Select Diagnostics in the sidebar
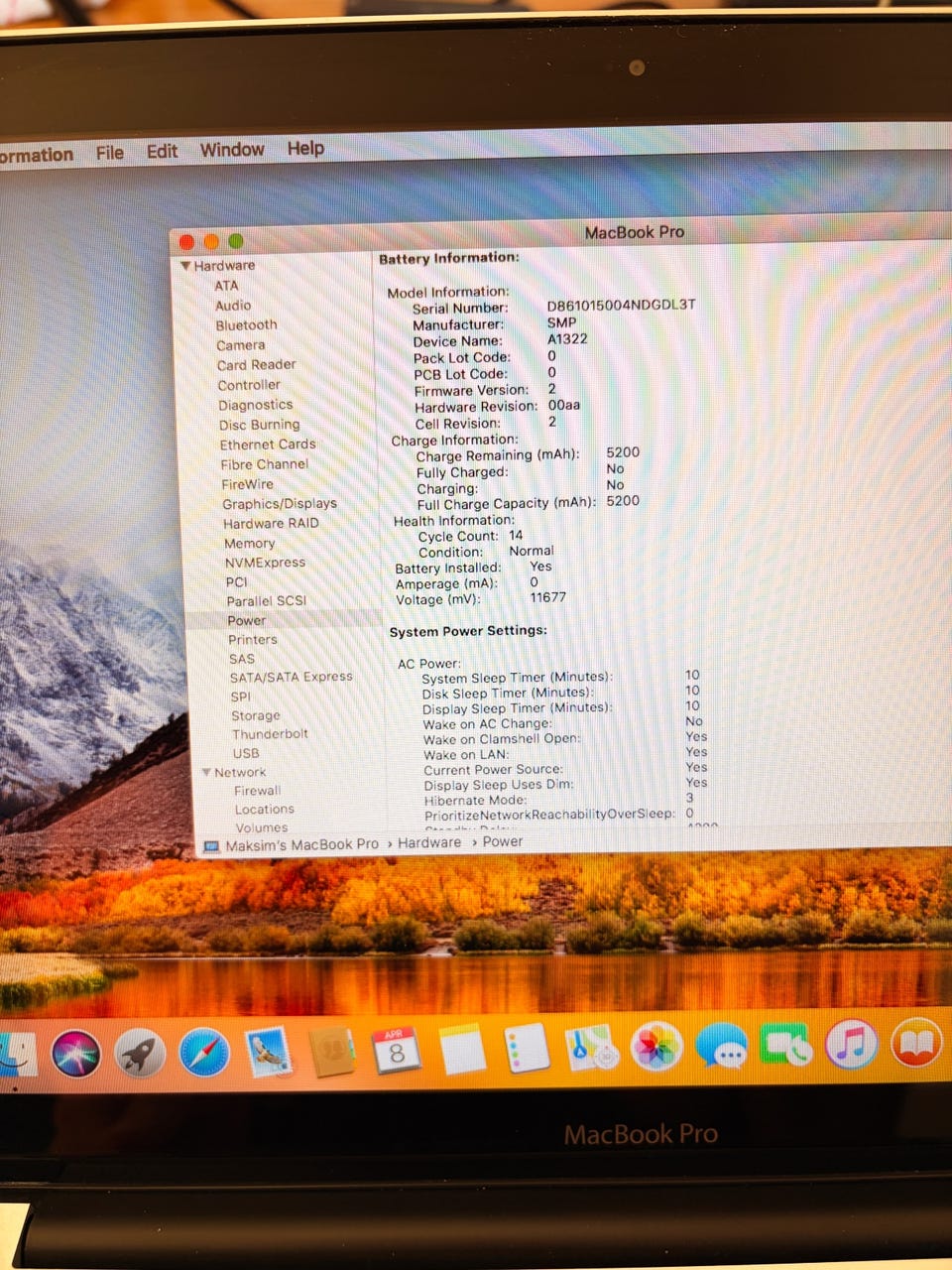Image resolution: width=952 pixels, height=1270 pixels. pyautogui.click(x=256, y=405)
